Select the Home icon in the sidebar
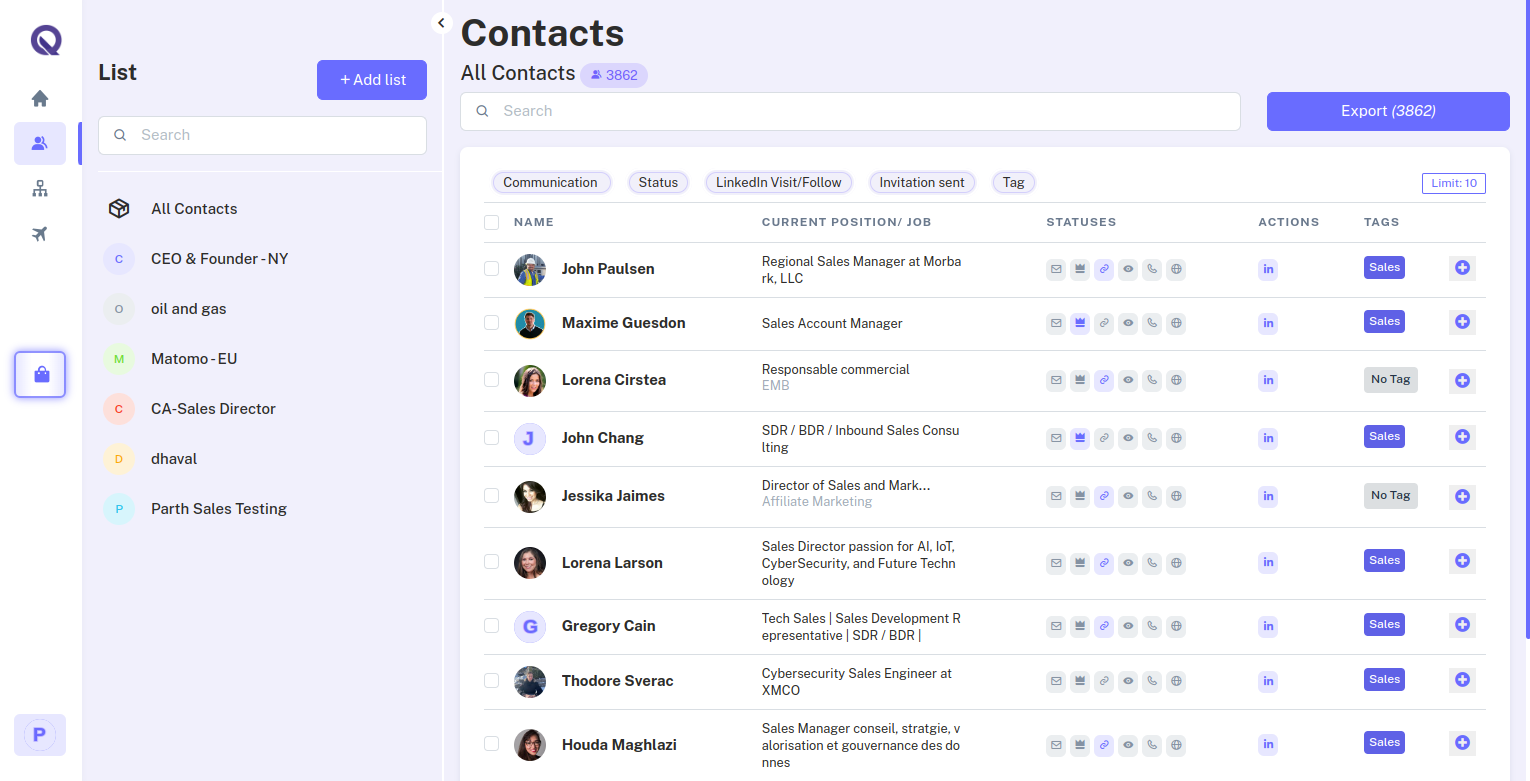Image resolution: width=1530 pixels, height=781 pixels. tap(39, 98)
